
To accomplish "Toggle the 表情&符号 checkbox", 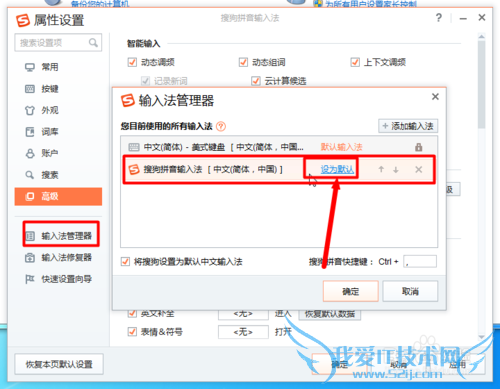I will pos(132,332).
